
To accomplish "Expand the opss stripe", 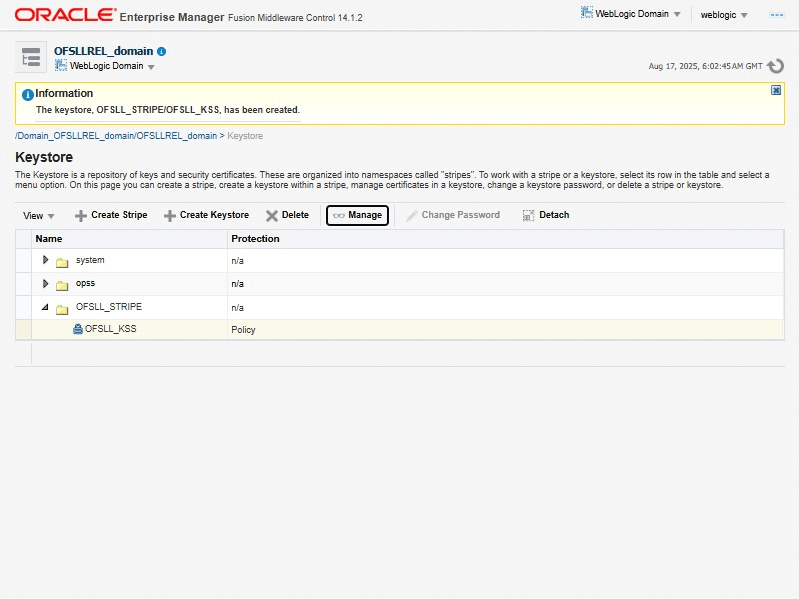I will [45, 283].
